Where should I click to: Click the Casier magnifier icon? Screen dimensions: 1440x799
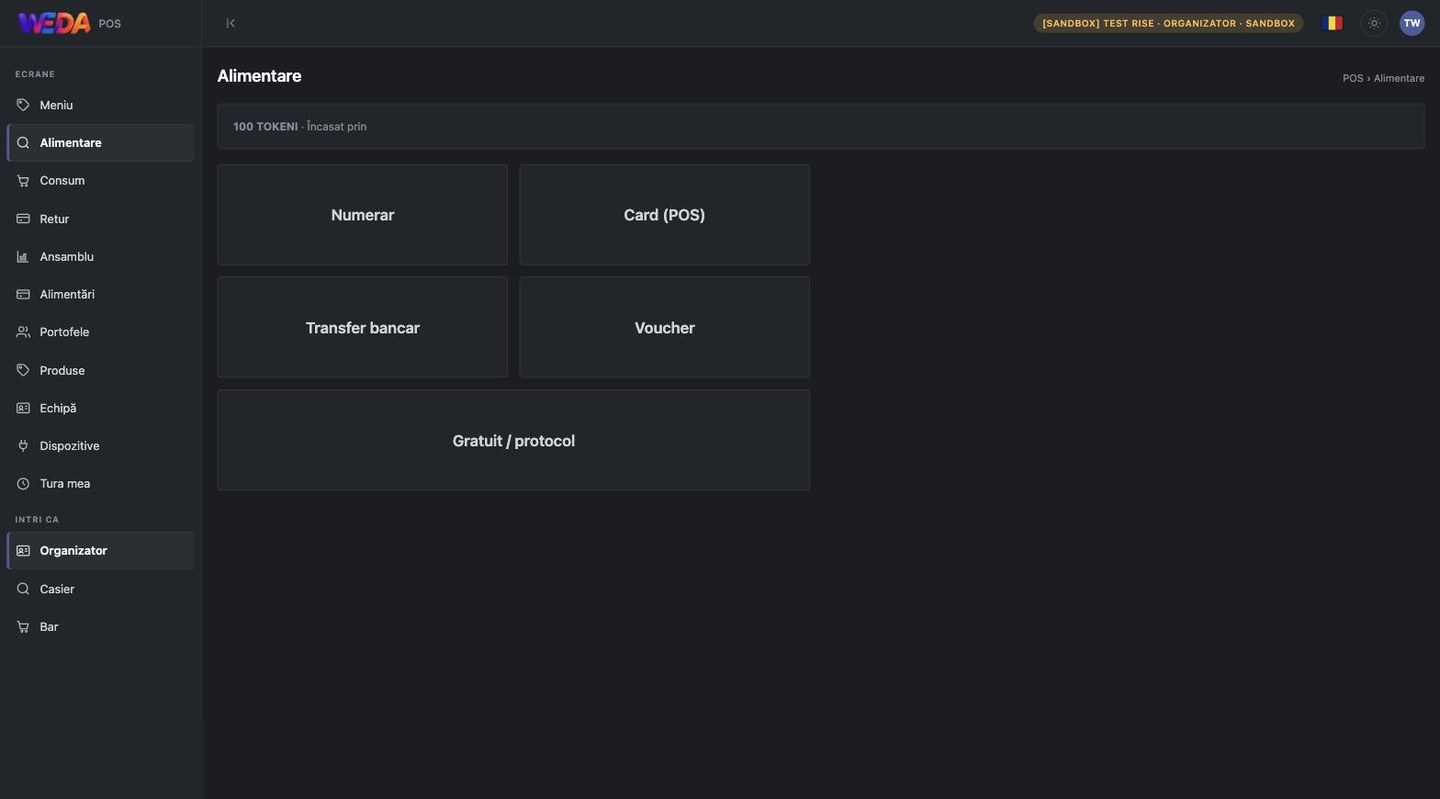[x=23, y=589]
